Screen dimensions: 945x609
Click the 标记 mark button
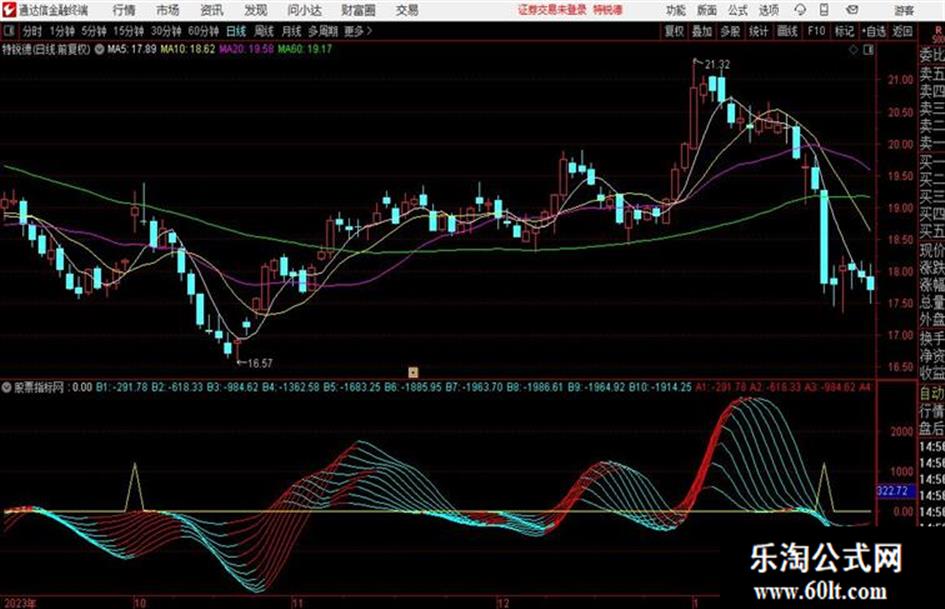[x=844, y=31]
